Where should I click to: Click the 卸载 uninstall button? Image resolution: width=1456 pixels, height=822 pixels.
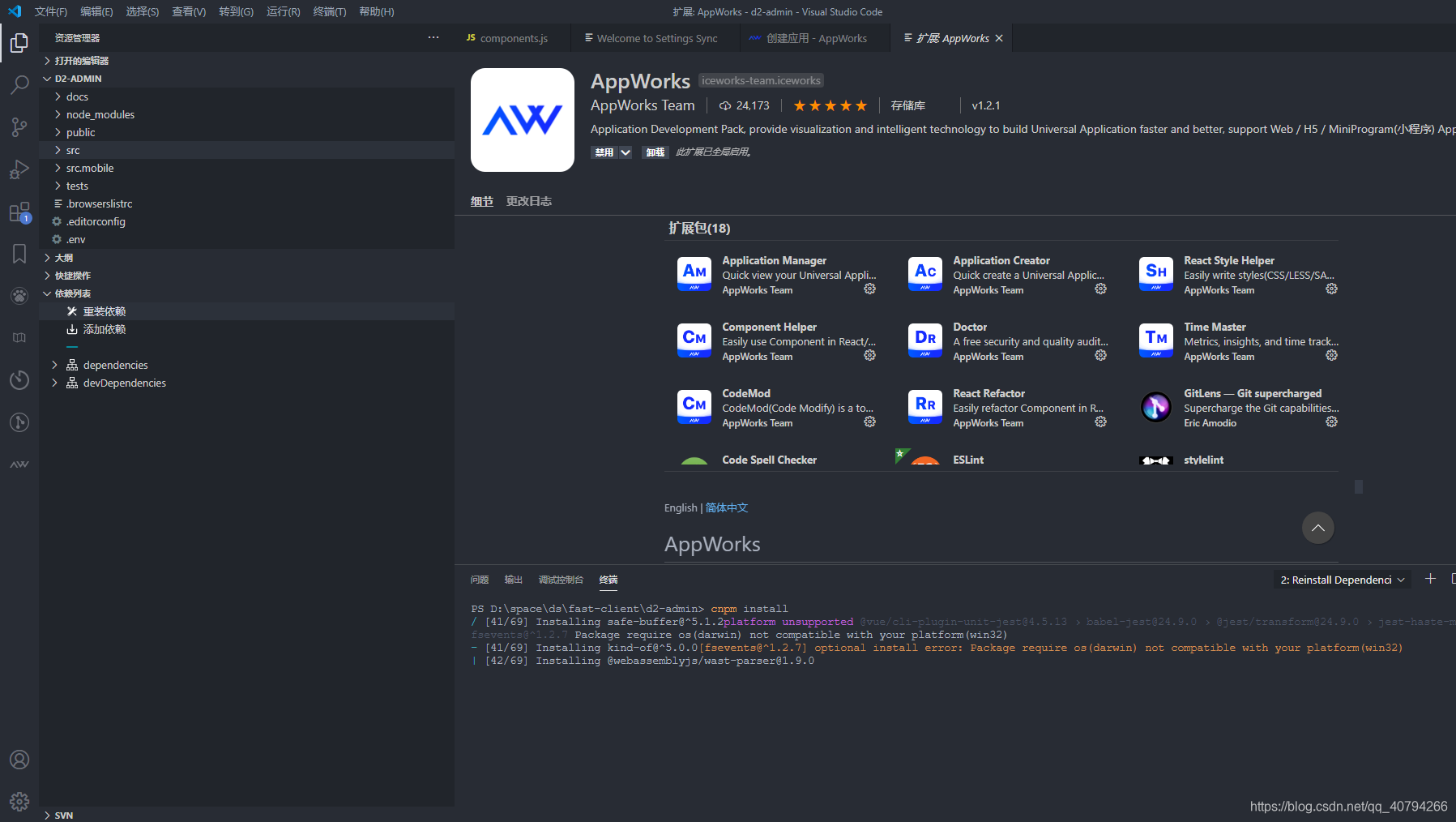click(x=655, y=152)
